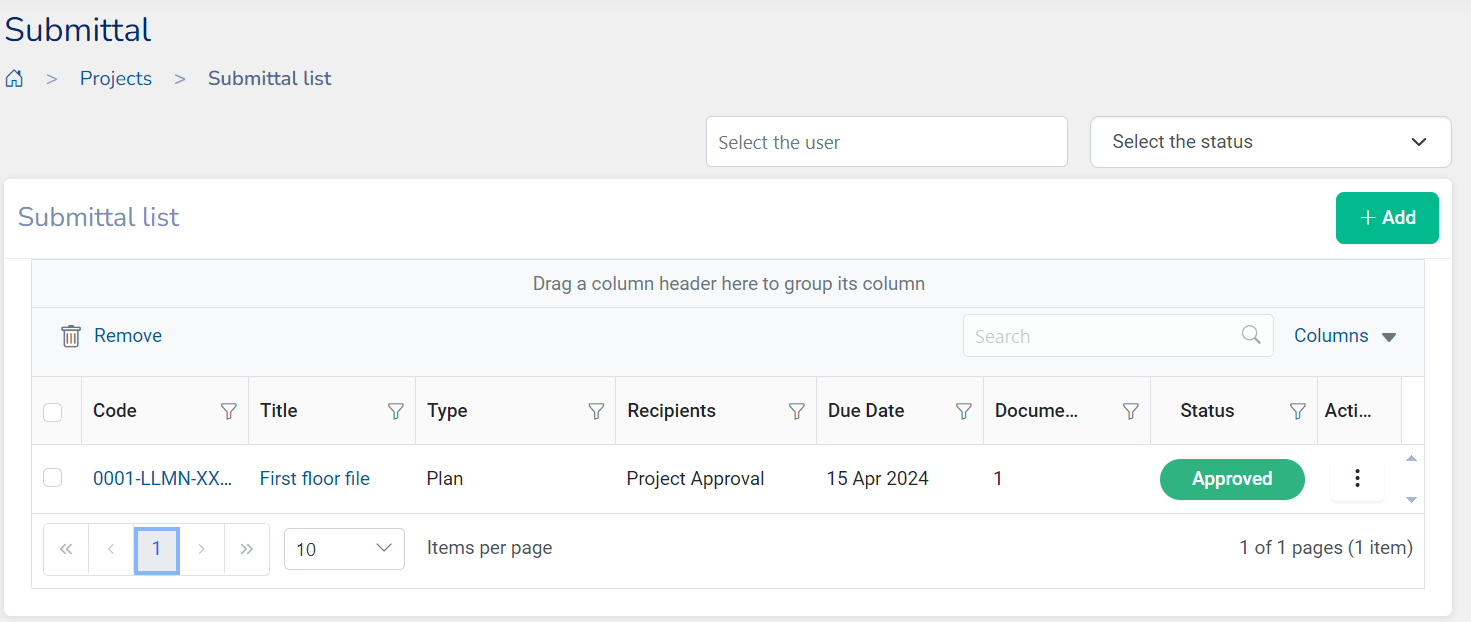Expand the Select the status dropdown
This screenshot has width=1471, height=622.
click(x=1270, y=142)
